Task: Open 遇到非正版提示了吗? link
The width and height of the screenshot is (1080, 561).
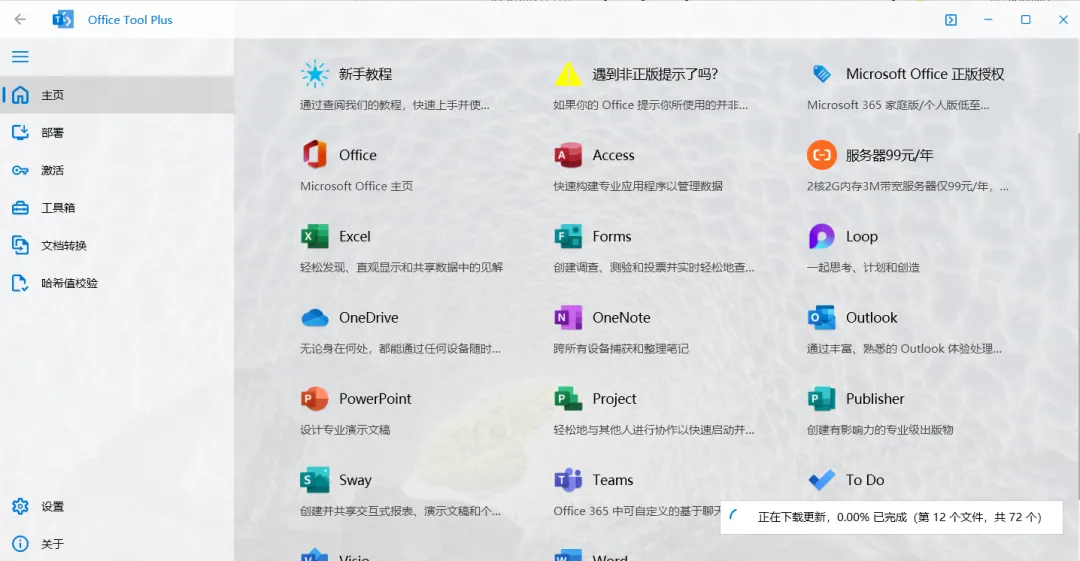Action: tap(655, 74)
